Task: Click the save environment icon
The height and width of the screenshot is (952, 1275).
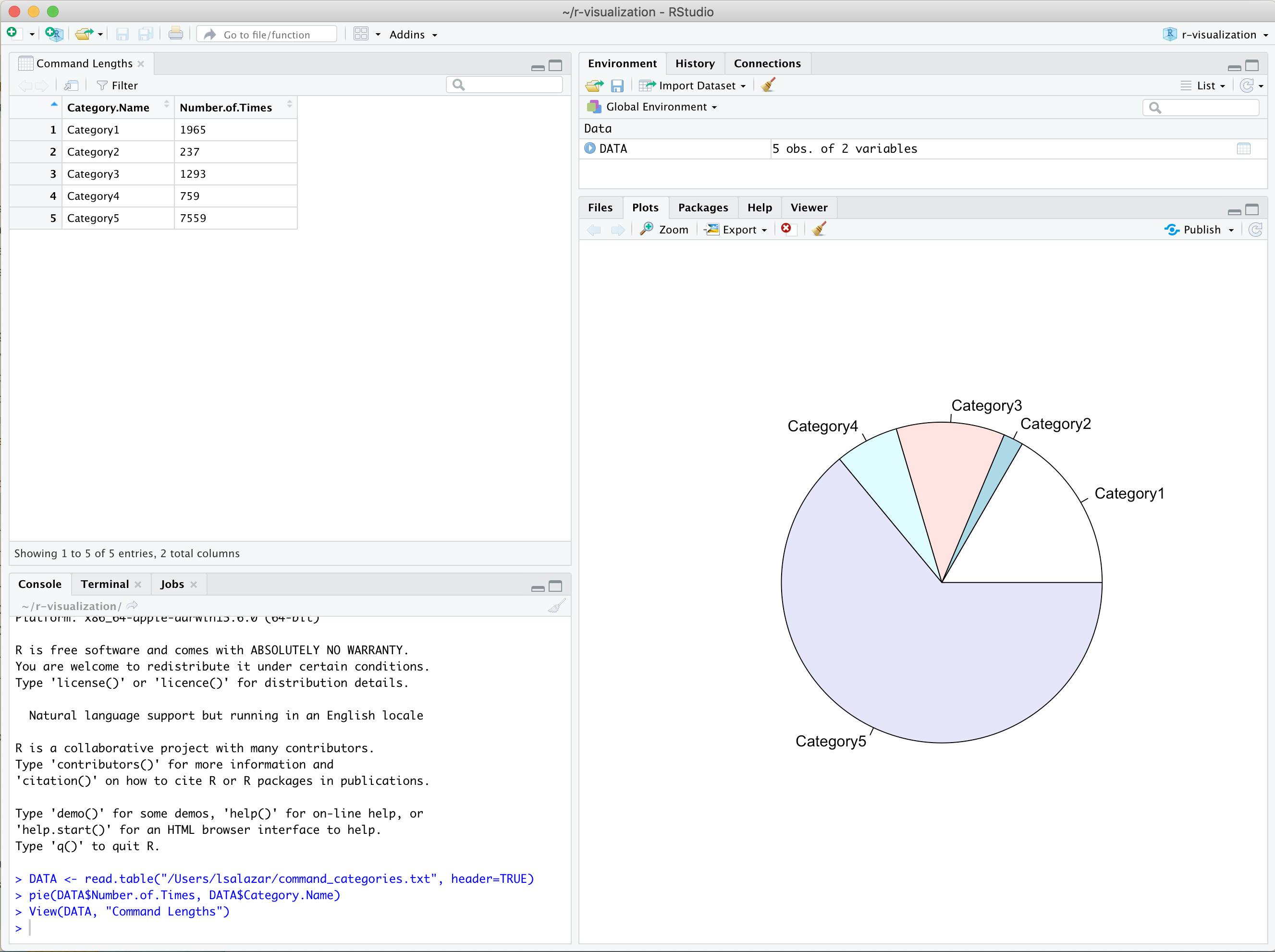Action: (x=618, y=85)
